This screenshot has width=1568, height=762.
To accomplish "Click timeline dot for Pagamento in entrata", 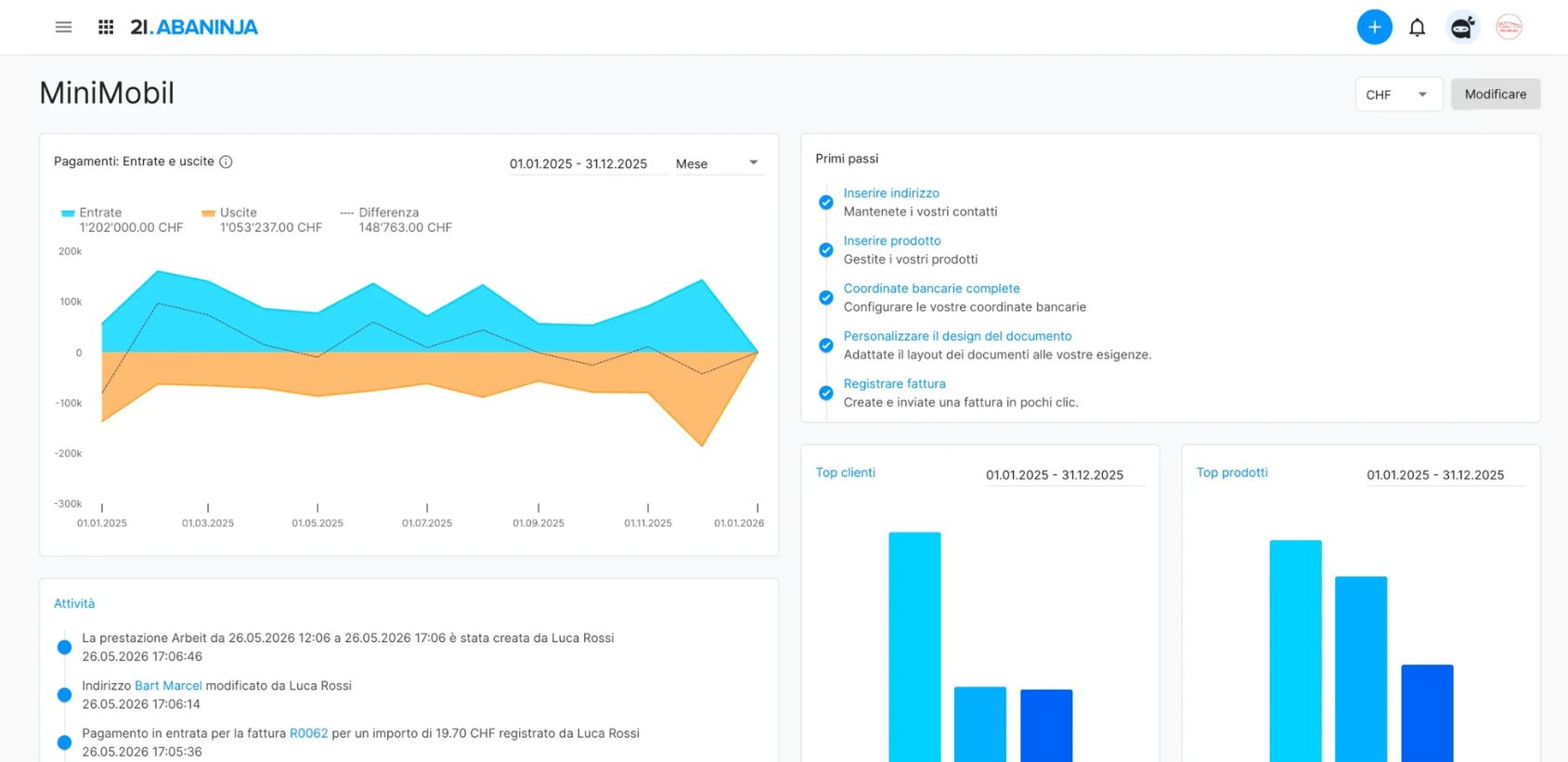I will (64, 743).
